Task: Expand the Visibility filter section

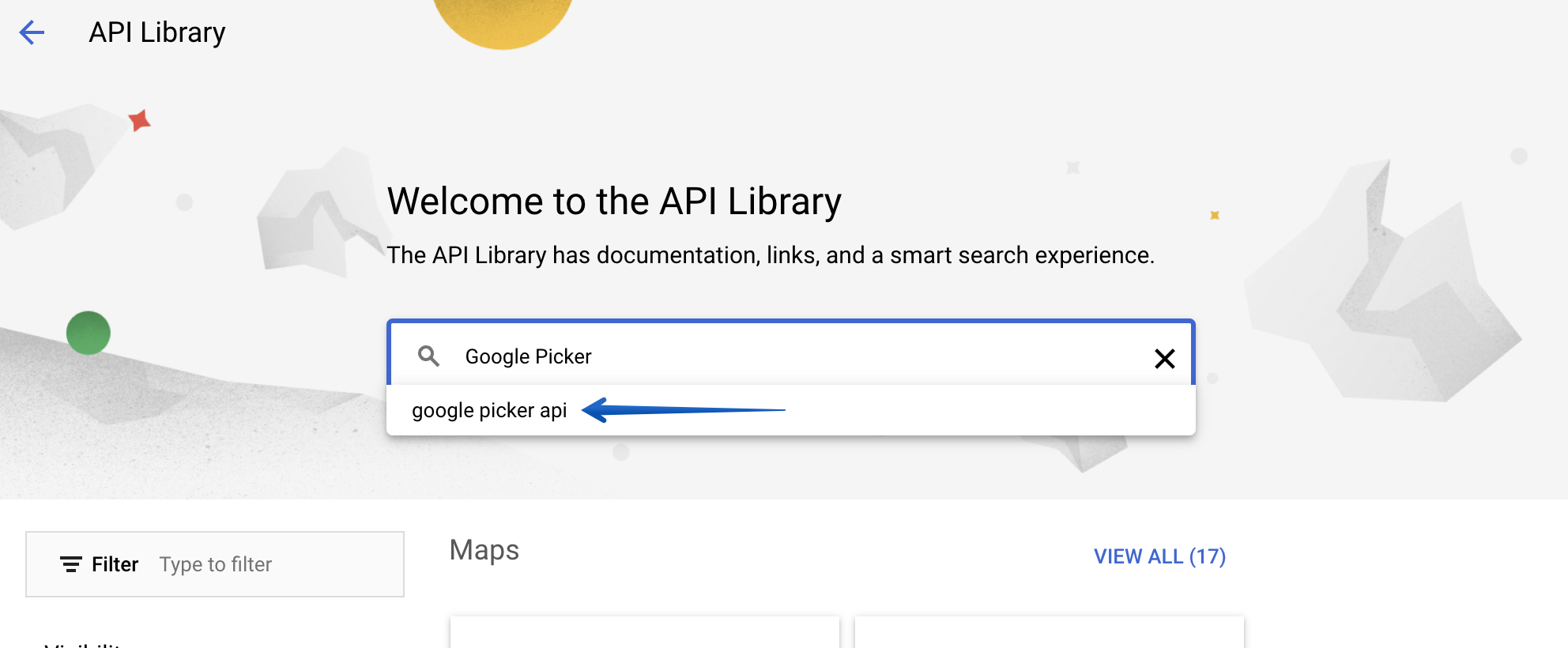Action: pos(83,645)
